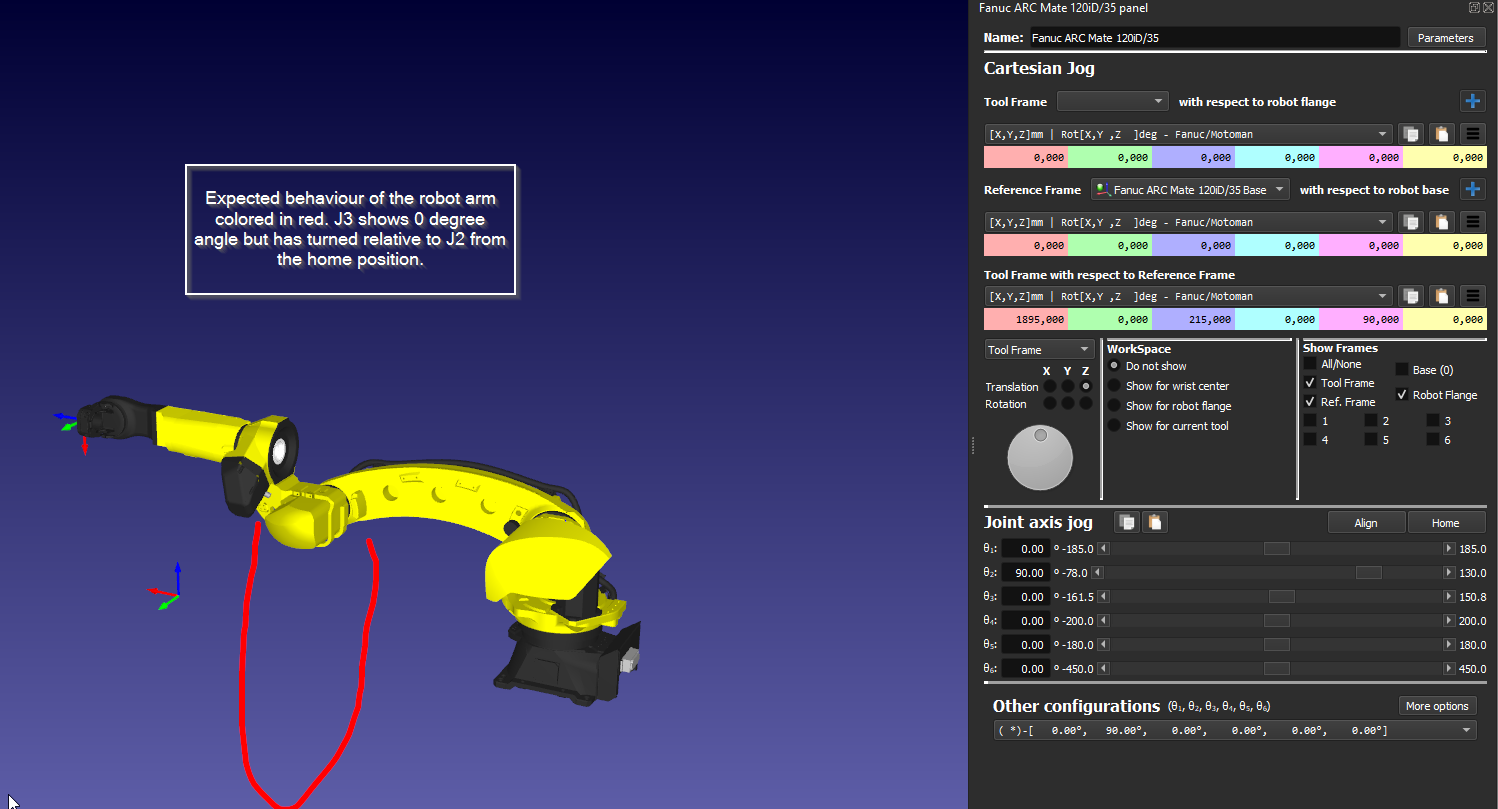Viewport: 1498px width, 809px height.
Task: Click the Align button
Action: click(1366, 523)
